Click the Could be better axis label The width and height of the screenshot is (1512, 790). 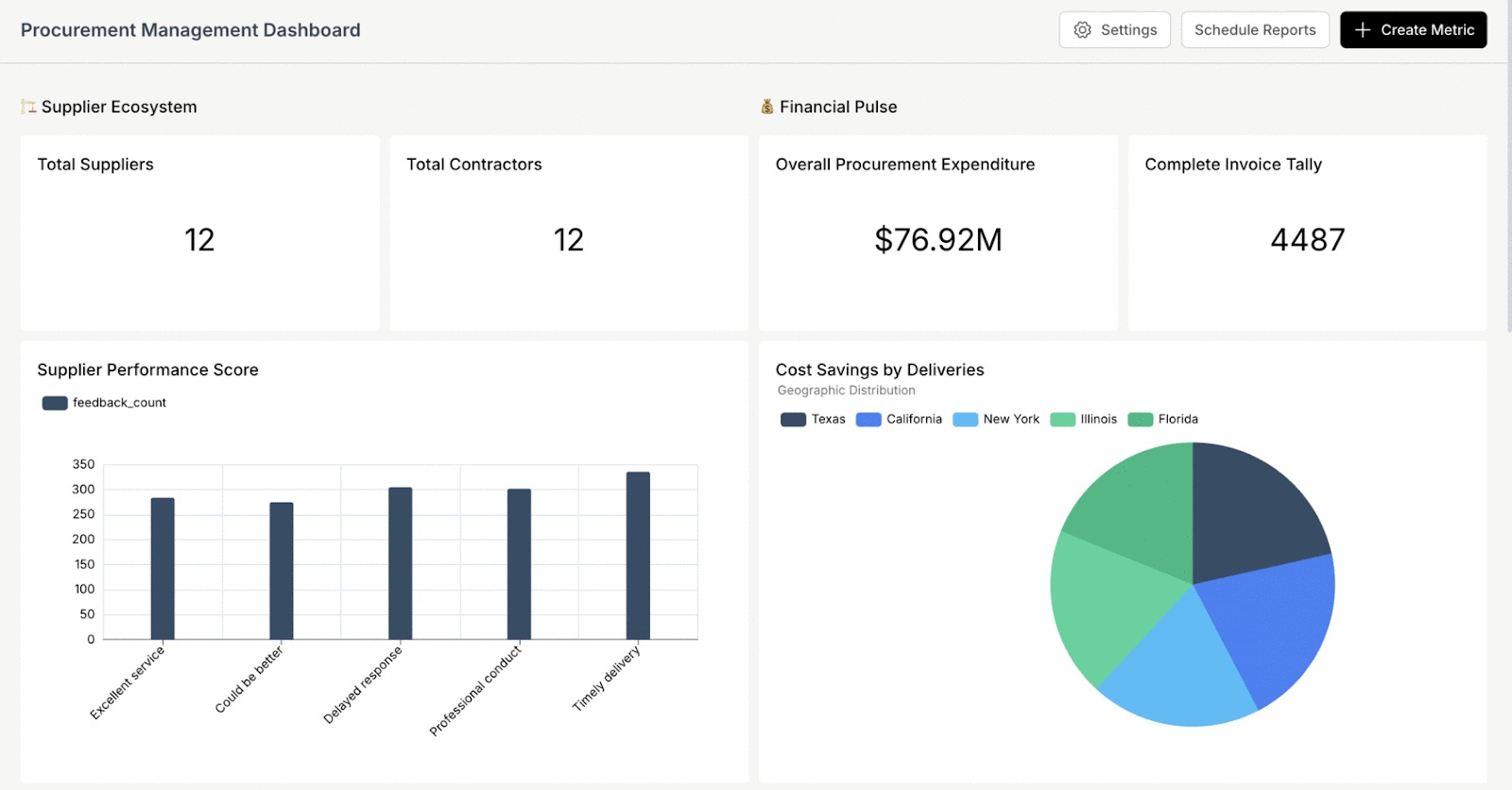point(249,679)
